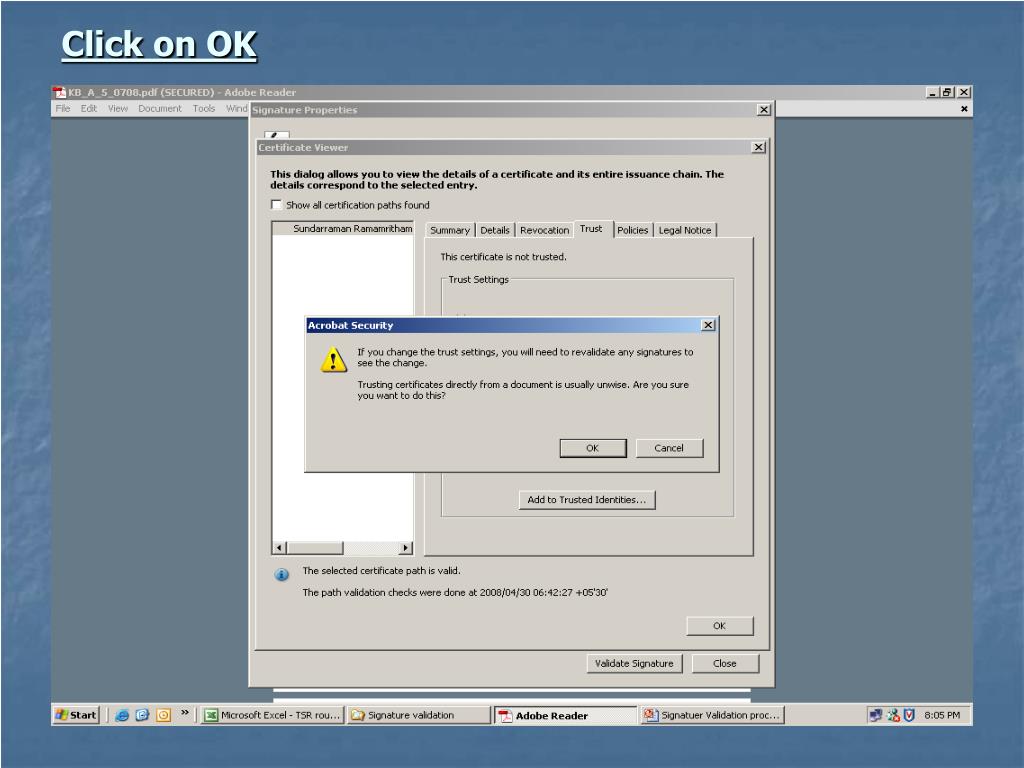This screenshot has height=768, width=1024.
Task: Click the orange quick launch icon
Action: pyautogui.click(x=163, y=715)
